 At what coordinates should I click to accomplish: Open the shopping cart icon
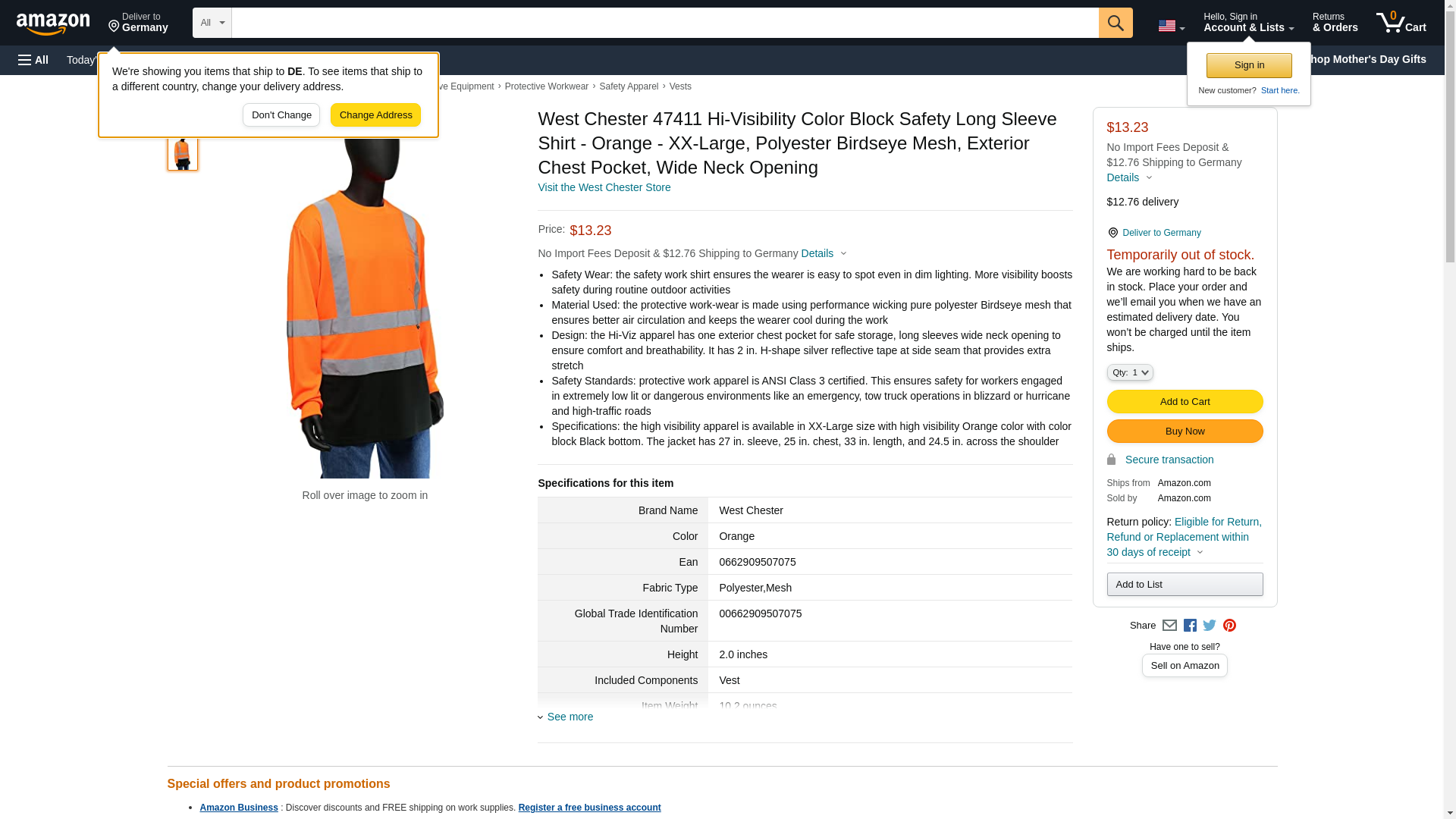1401,23
